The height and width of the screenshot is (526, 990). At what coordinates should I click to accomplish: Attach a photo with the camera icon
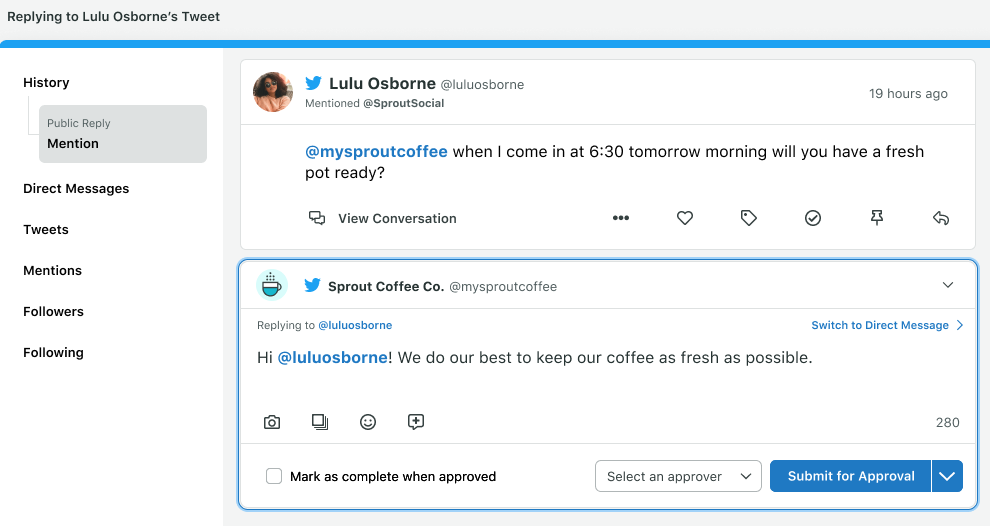[272, 422]
